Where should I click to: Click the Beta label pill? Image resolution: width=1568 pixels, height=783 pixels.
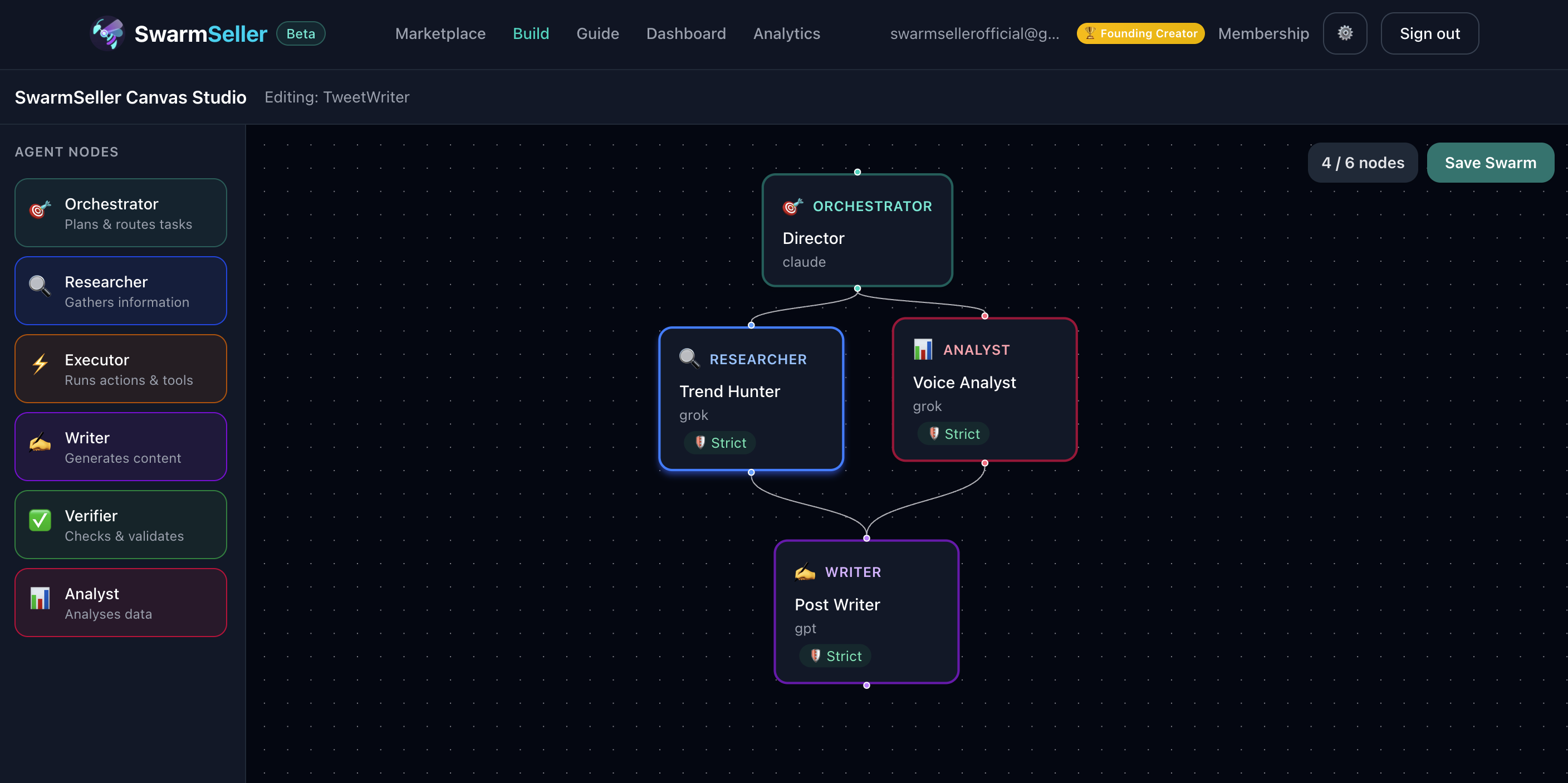301,33
